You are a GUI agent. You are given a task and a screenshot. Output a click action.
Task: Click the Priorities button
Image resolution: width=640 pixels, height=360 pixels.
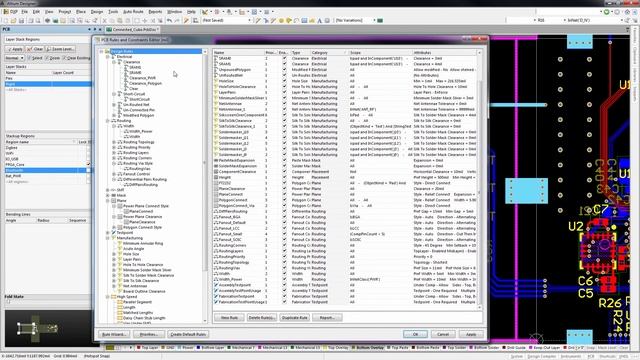pos(149,334)
